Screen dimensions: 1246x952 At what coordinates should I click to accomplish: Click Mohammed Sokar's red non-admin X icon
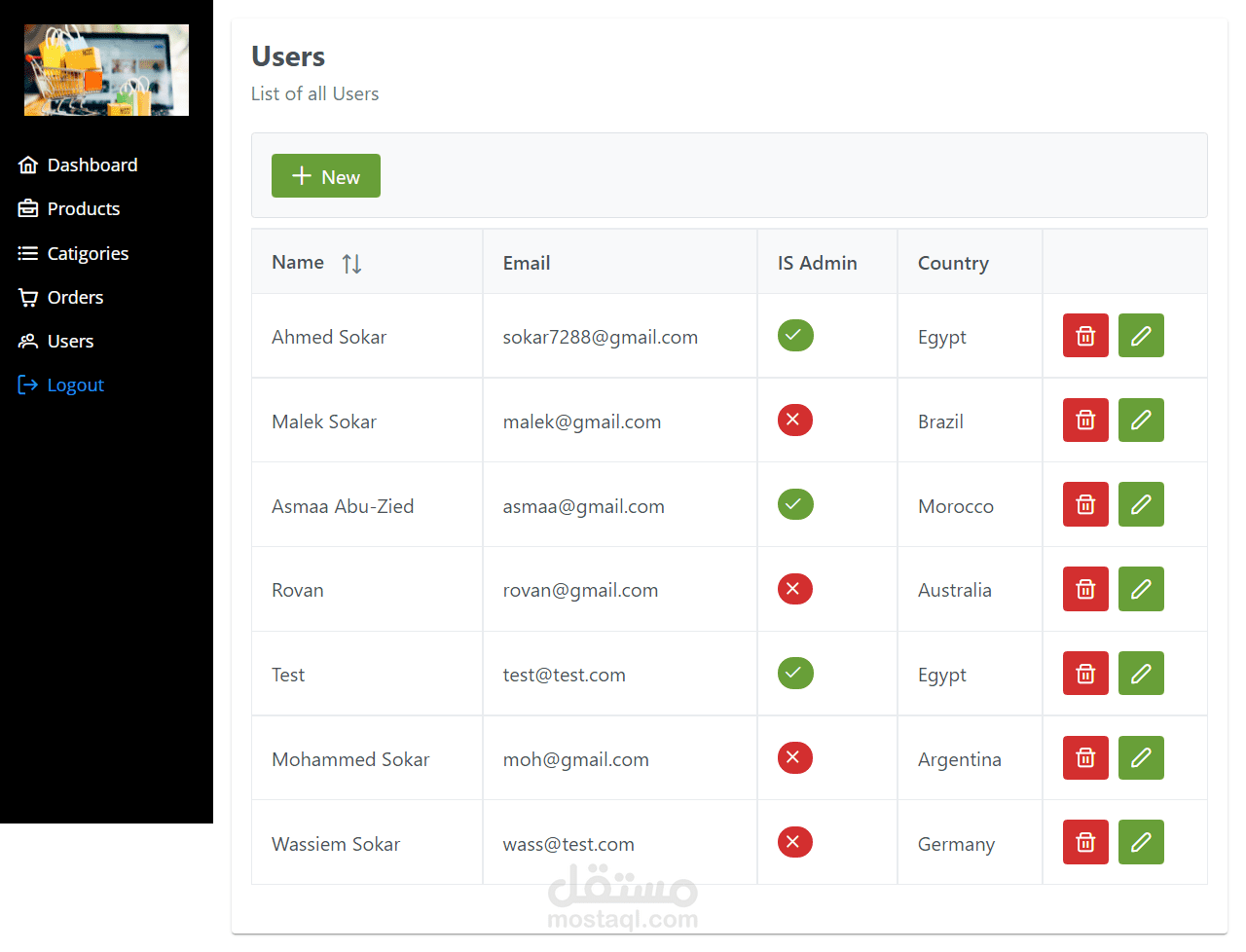pos(795,758)
